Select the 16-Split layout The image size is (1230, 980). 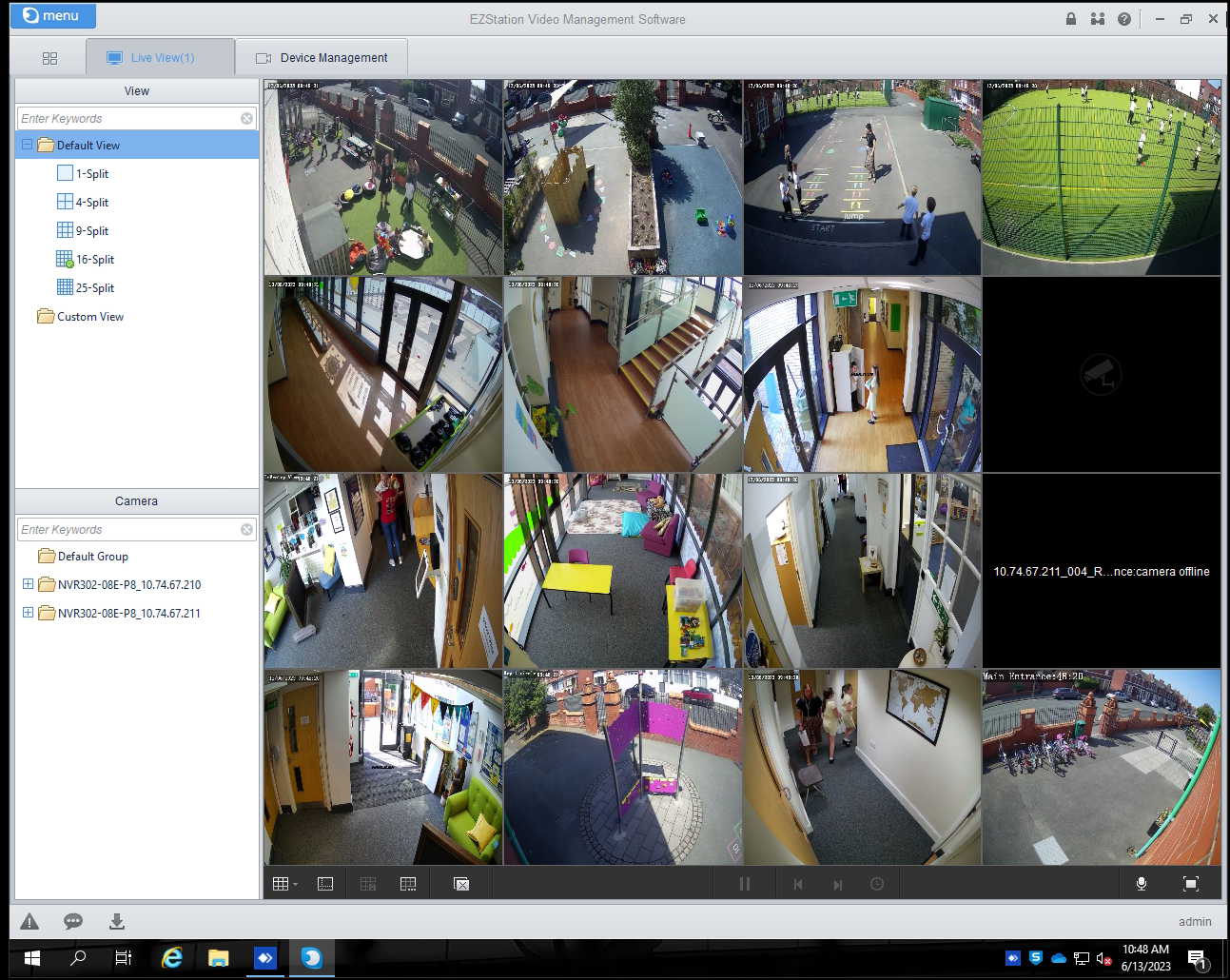(86, 259)
